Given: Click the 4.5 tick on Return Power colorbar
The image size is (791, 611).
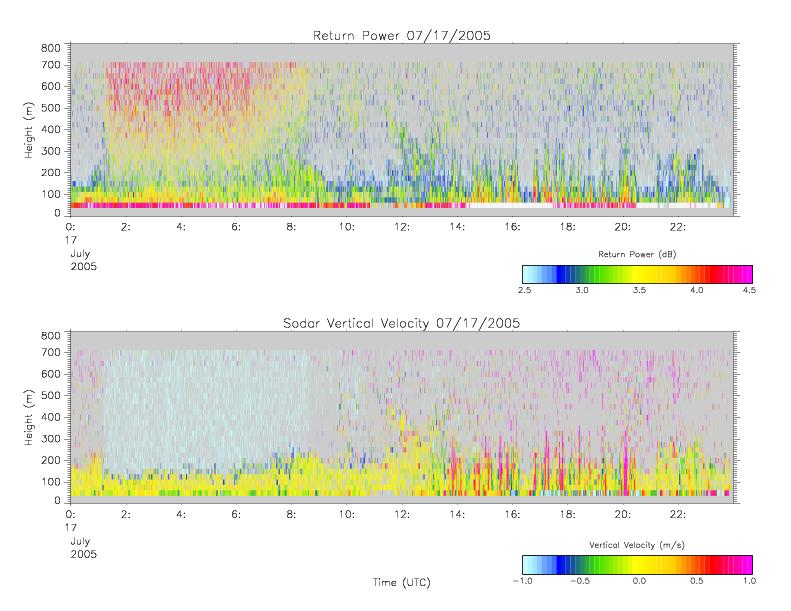Looking at the screenshot, I should point(749,290).
